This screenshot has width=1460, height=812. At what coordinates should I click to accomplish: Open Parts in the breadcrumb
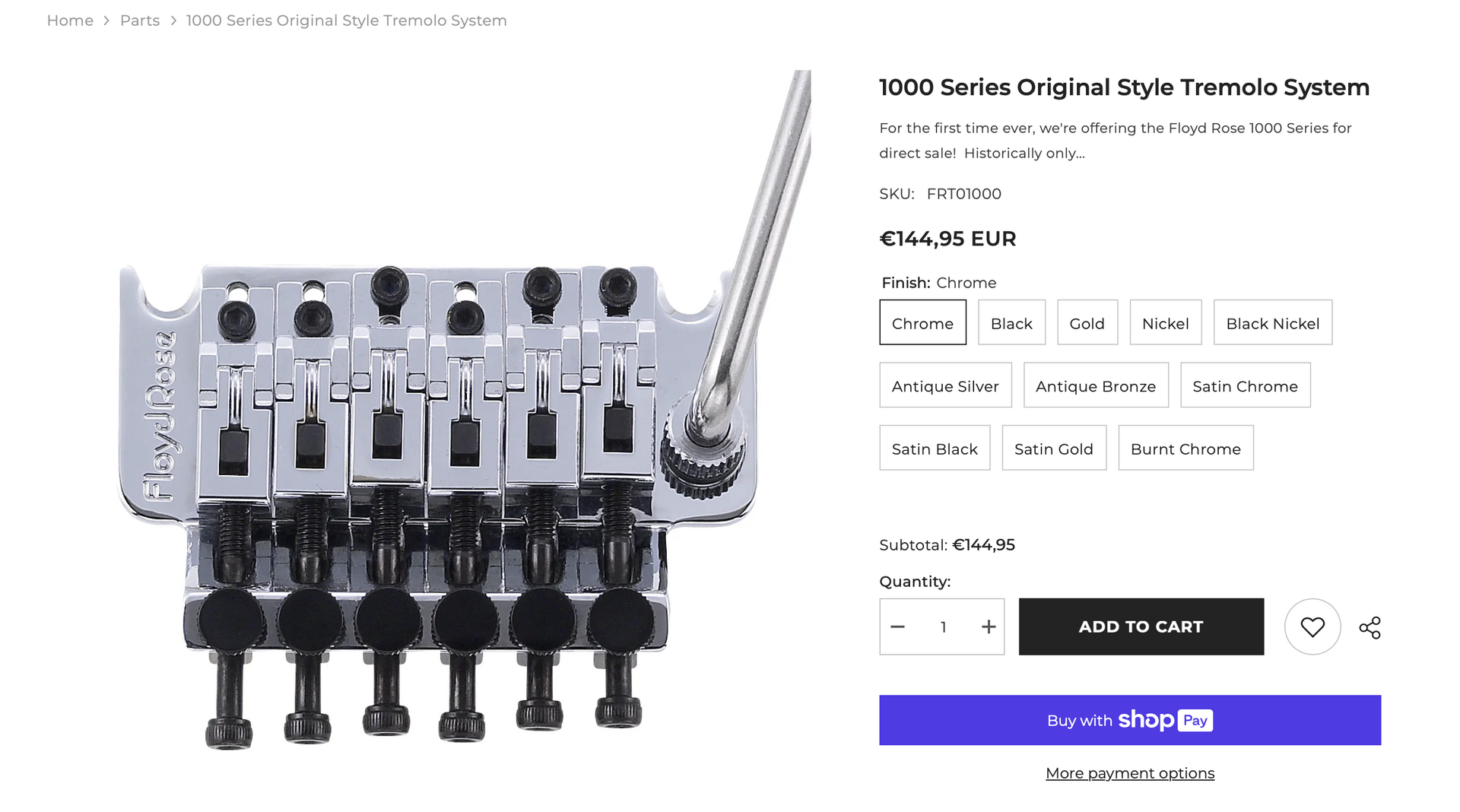(x=140, y=21)
